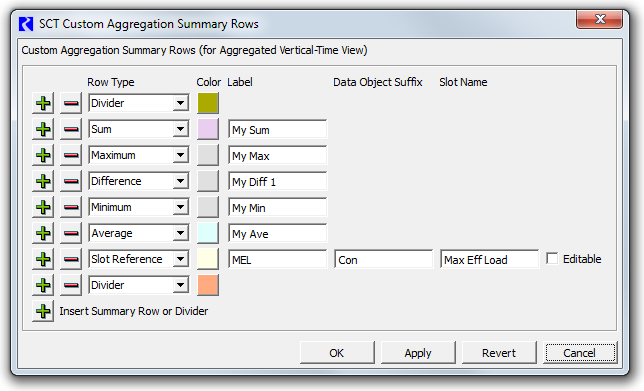
Task: Click the plus icon on the olive Divider row
Action: click(43, 103)
